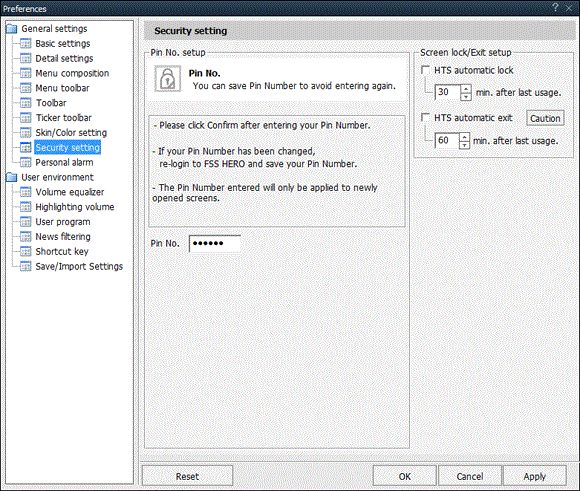Click the Apply button
Viewport: 580px width, 491px height.
(535, 476)
